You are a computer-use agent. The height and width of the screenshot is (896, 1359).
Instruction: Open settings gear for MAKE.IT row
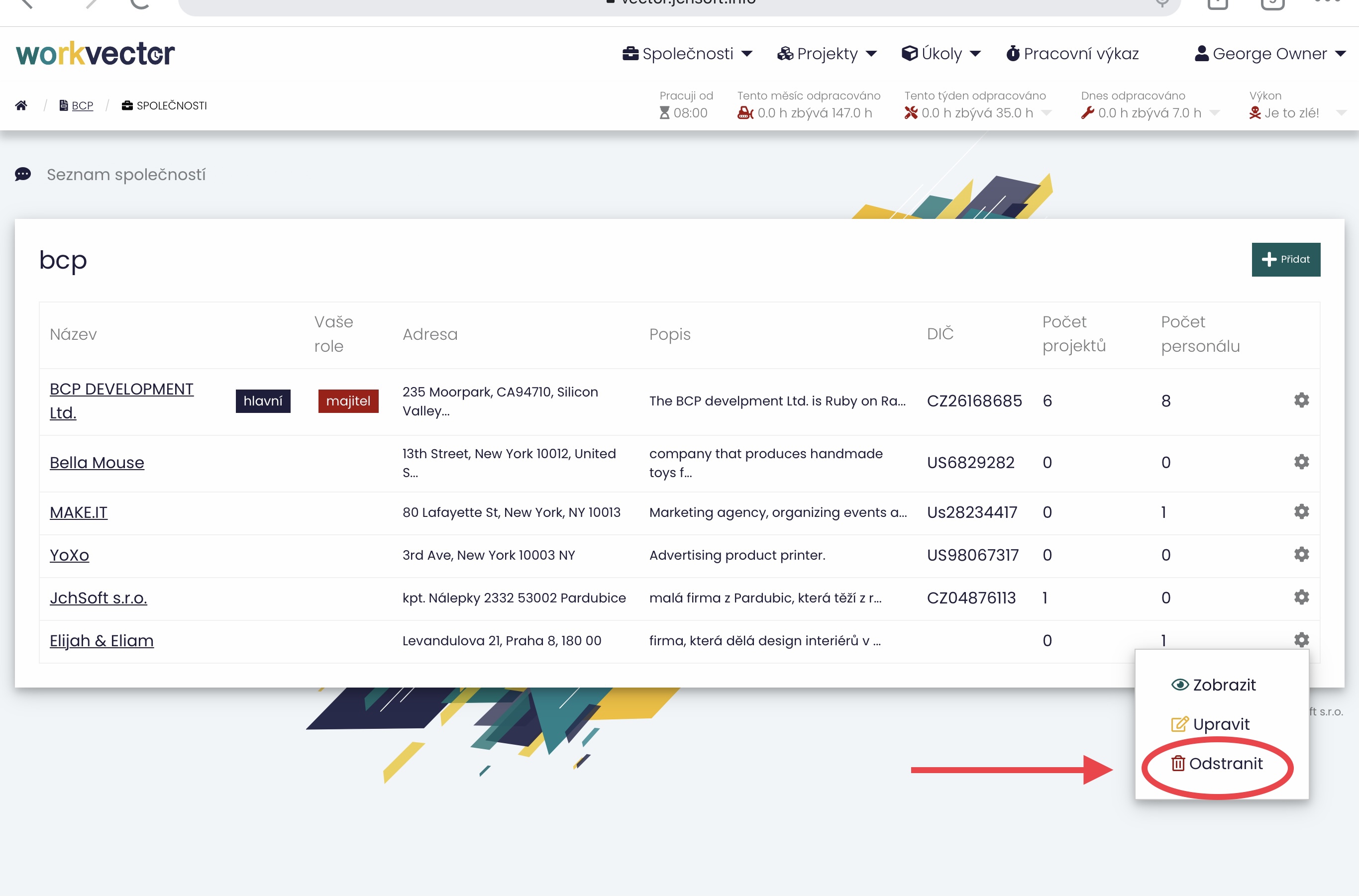(1301, 511)
